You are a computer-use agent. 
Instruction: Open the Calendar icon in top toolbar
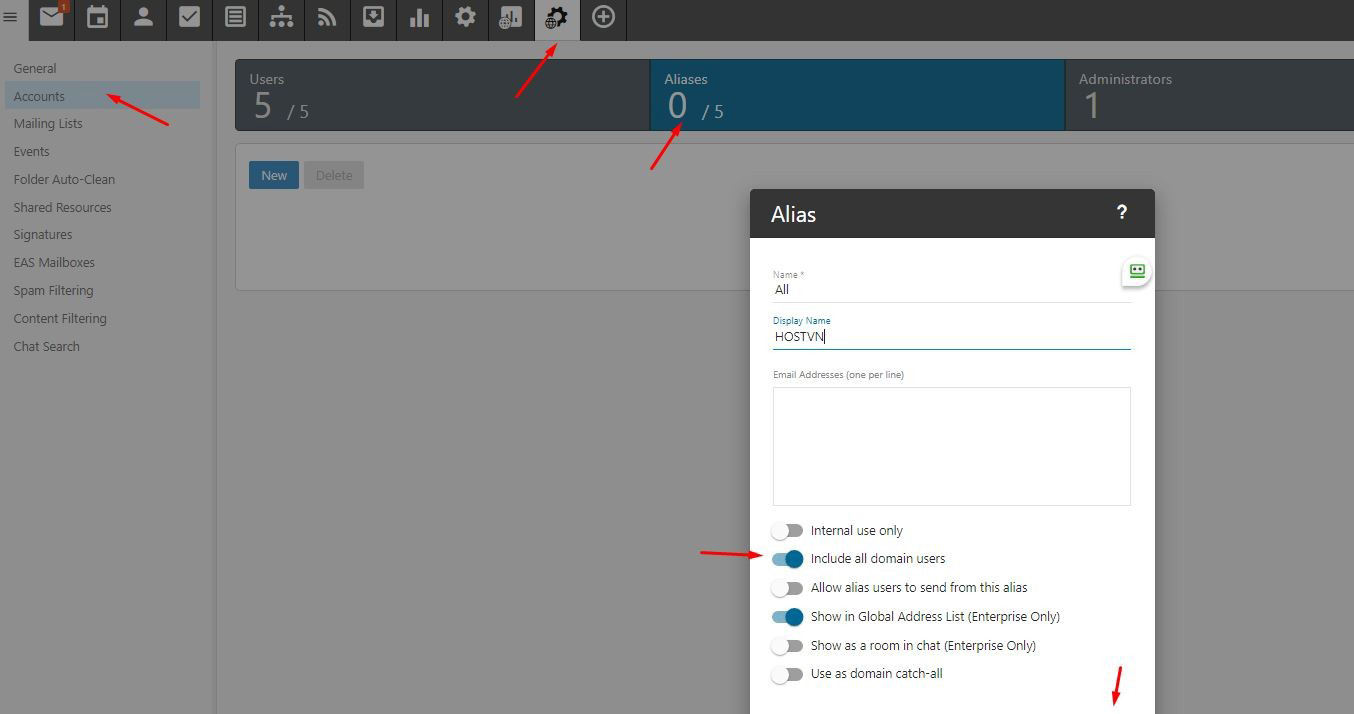[97, 18]
